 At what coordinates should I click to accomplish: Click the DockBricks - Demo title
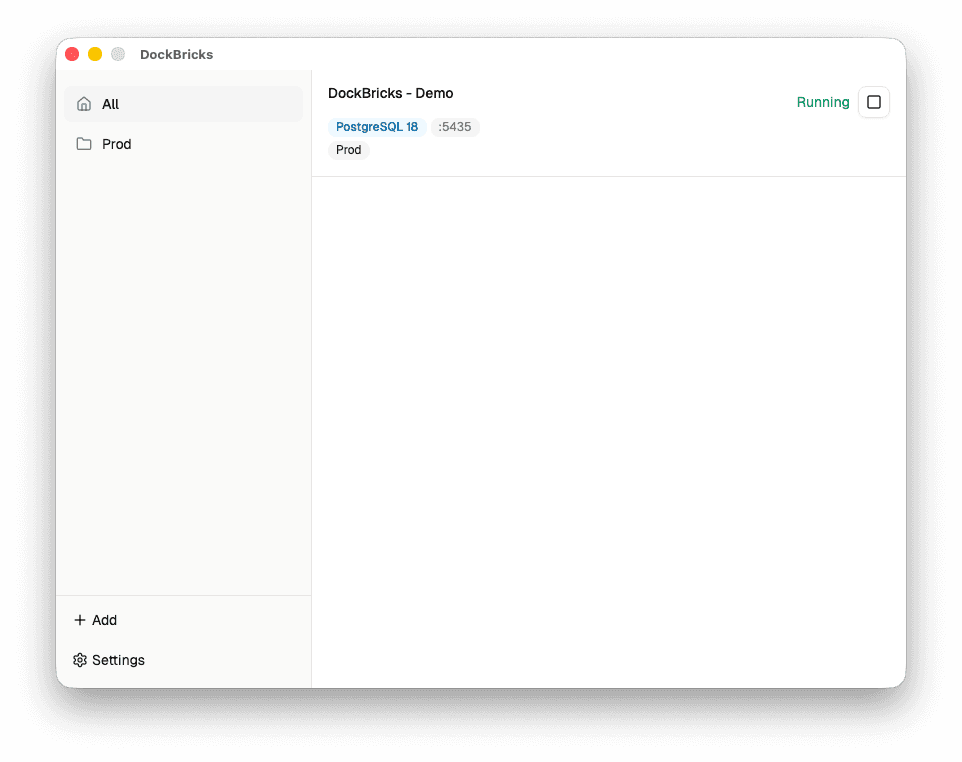click(x=390, y=93)
